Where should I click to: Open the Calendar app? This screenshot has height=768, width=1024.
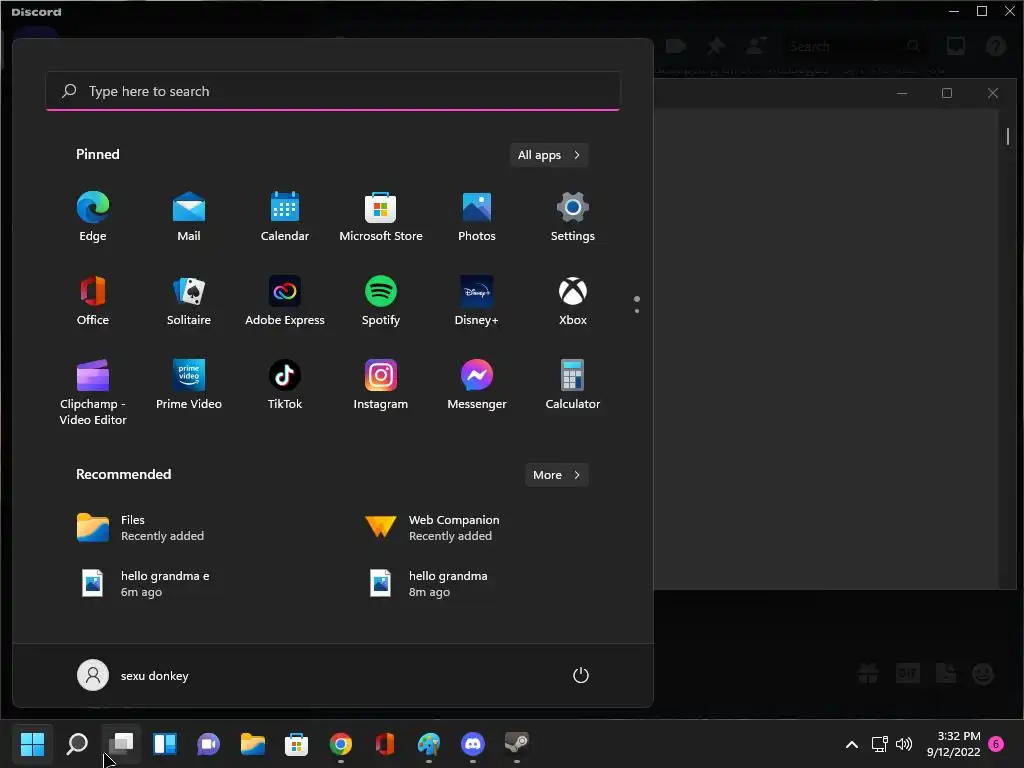click(285, 217)
